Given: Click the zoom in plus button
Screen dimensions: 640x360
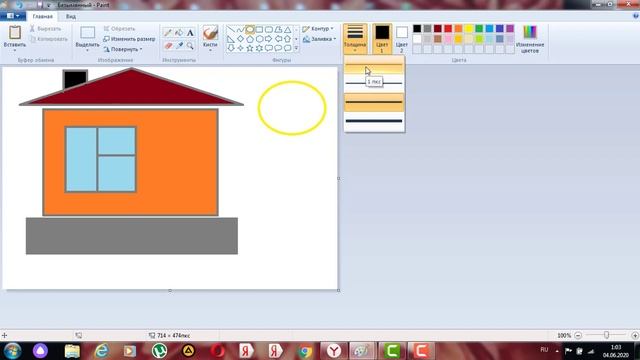Looking at the screenshot, I should [635, 335].
